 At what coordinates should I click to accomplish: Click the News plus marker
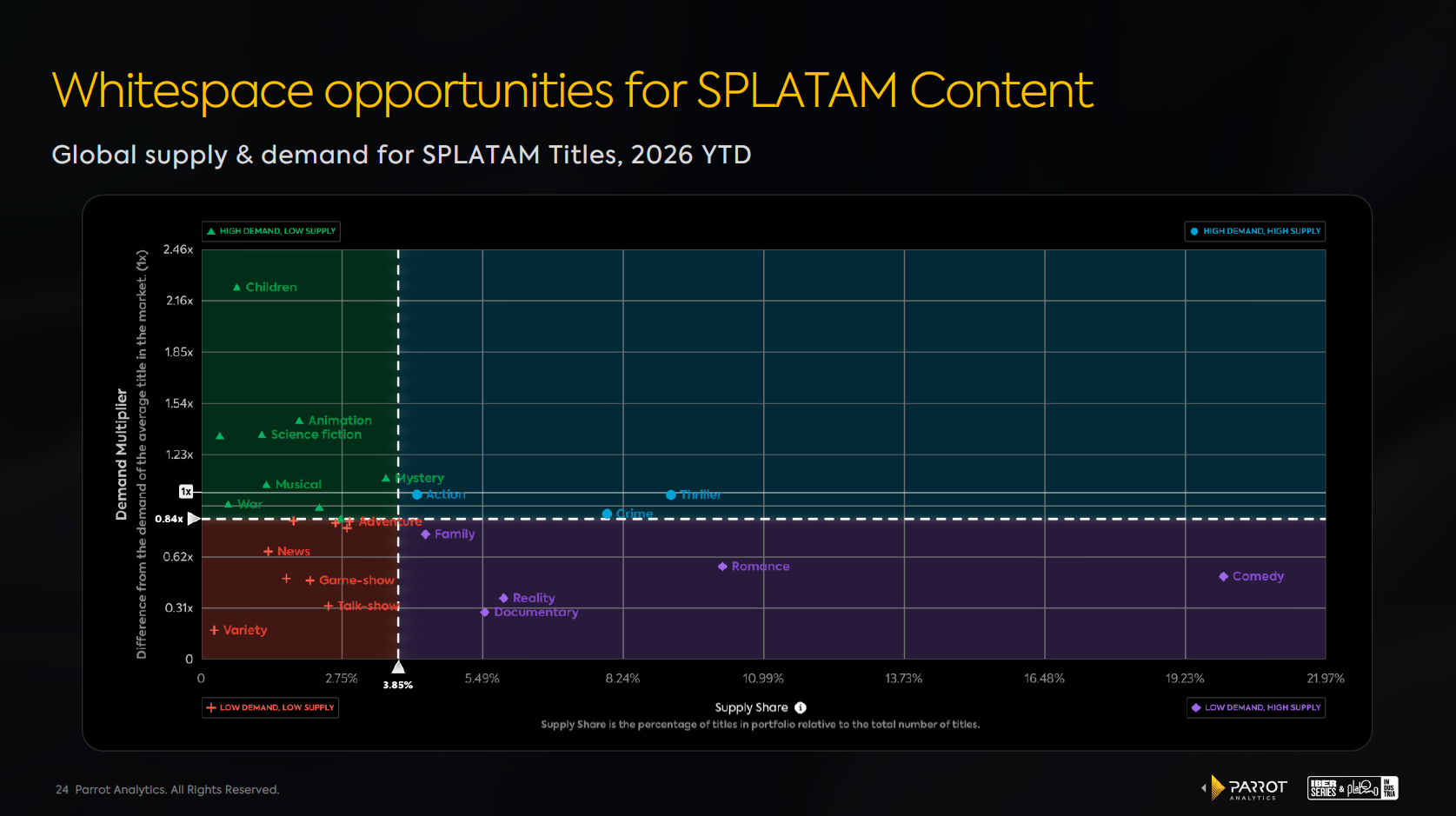click(x=268, y=552)
